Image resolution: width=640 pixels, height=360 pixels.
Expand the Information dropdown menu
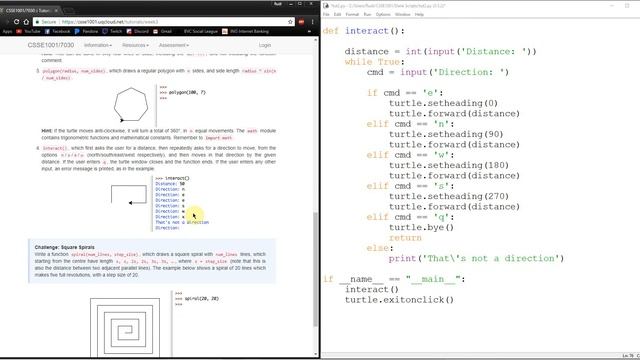(x=98, y=45)
